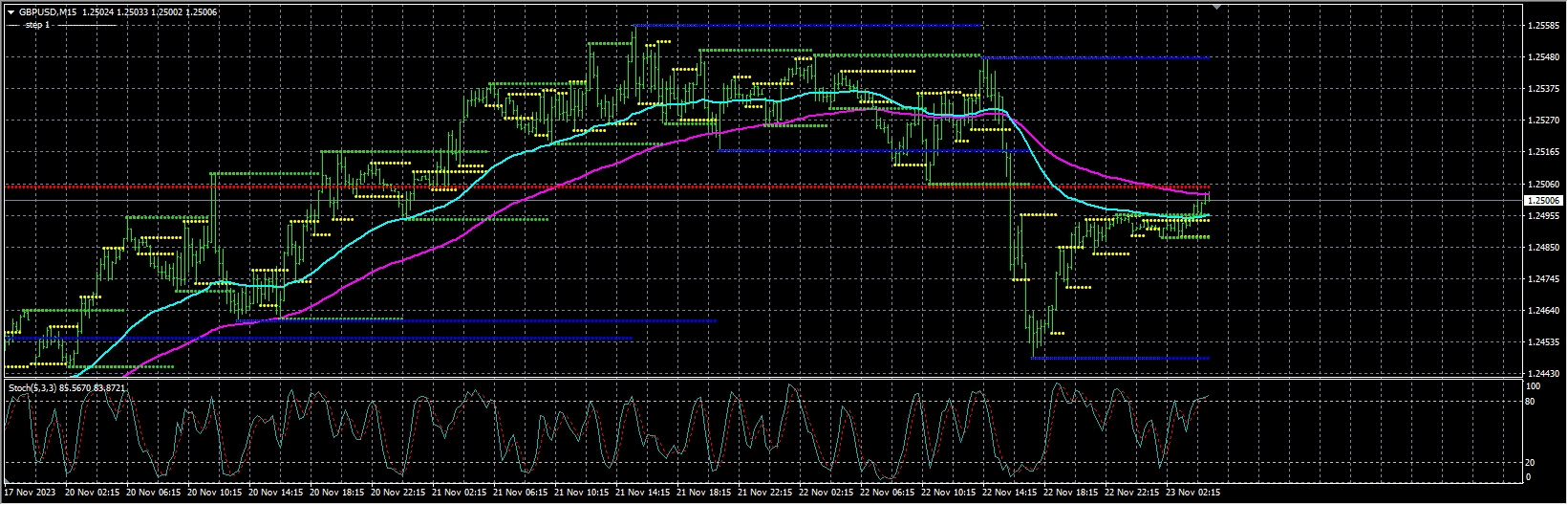Click the 1.25270 price axis label
1568x505 pixels.
[1543, 121]
